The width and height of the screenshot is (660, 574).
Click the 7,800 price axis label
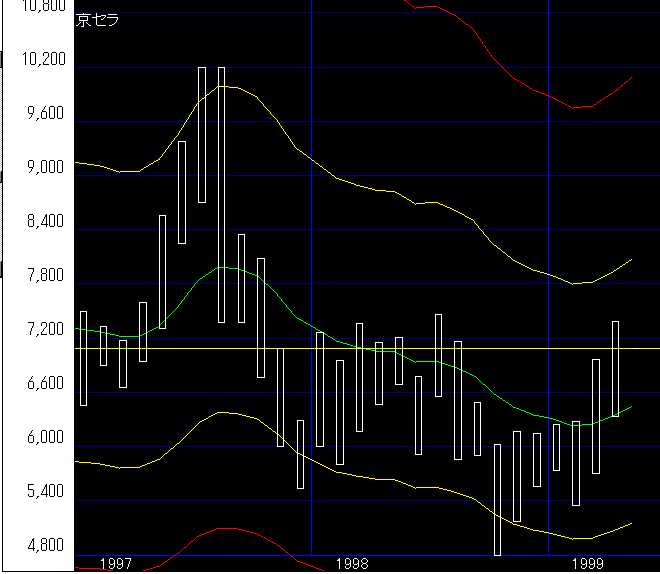(42, 275)
